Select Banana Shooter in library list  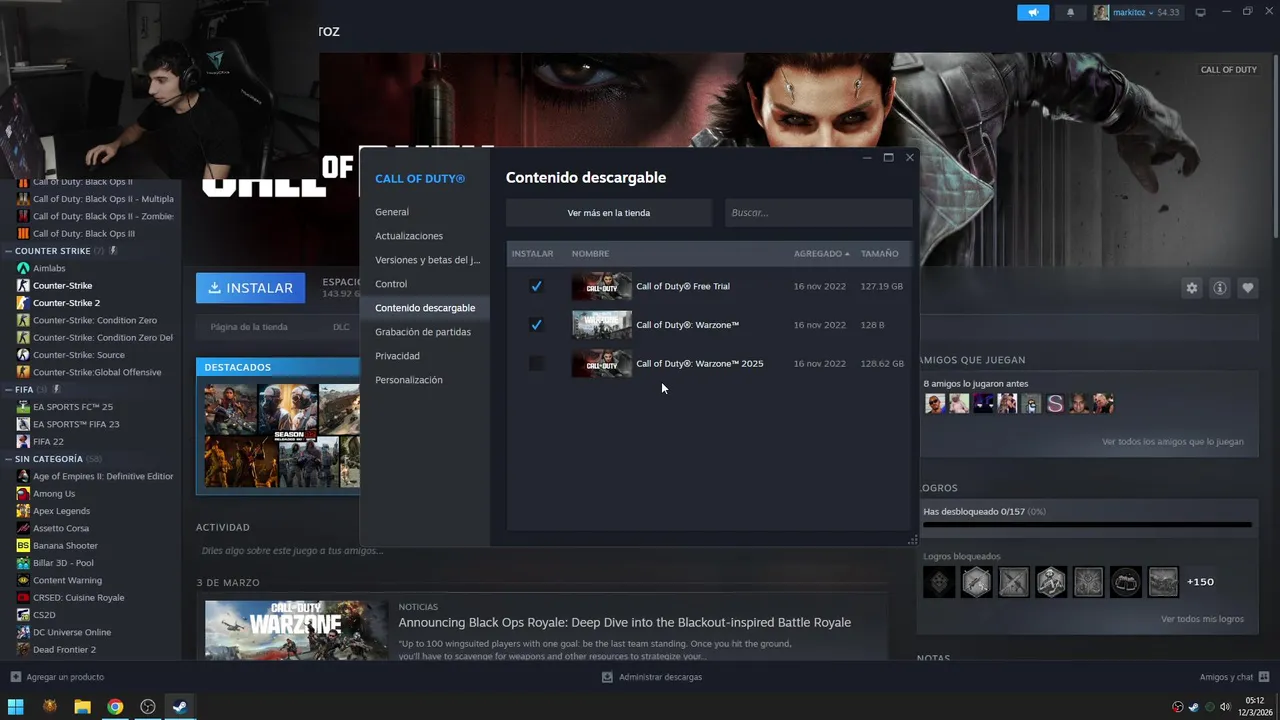tap(65, 545)
